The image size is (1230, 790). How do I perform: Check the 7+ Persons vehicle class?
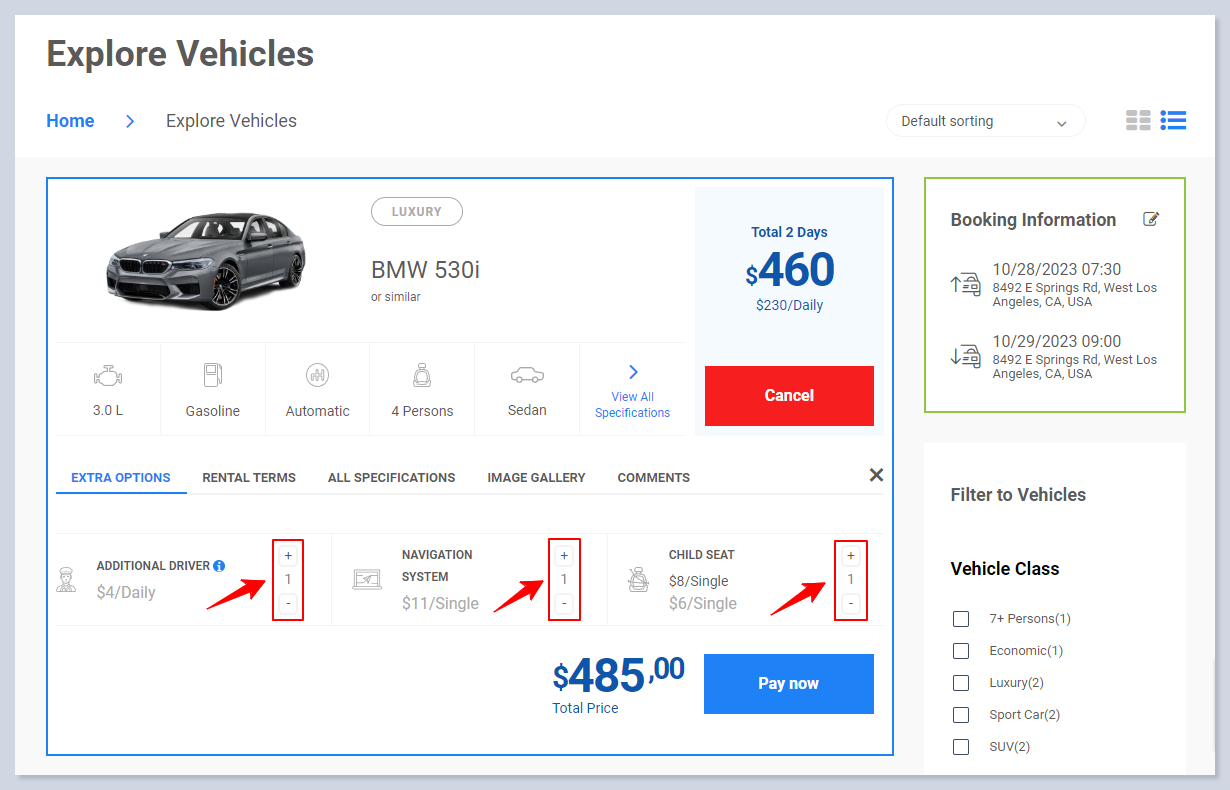click(x=961, y=619)
